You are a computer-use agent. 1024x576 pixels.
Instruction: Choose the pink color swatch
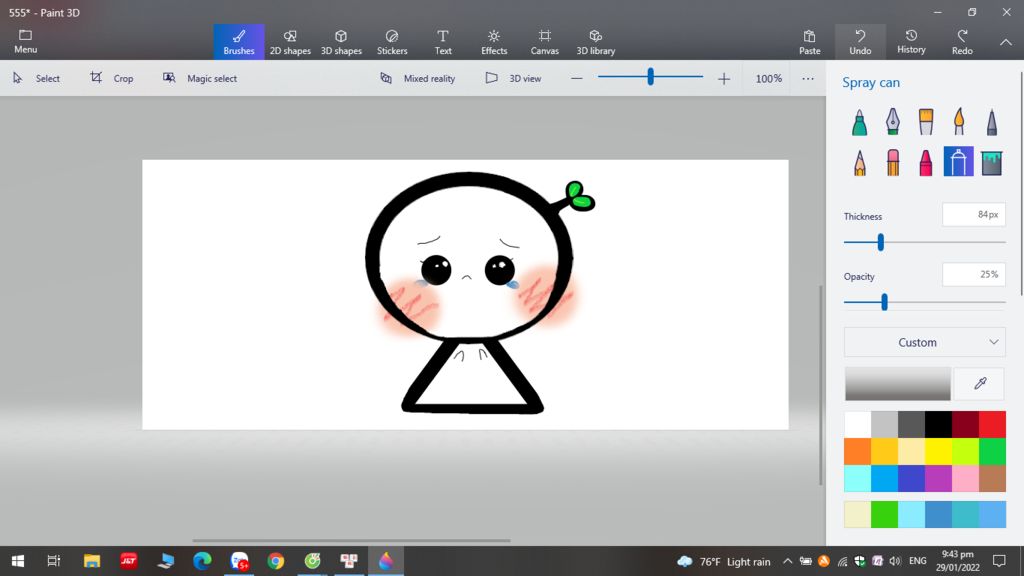[965, 479]
